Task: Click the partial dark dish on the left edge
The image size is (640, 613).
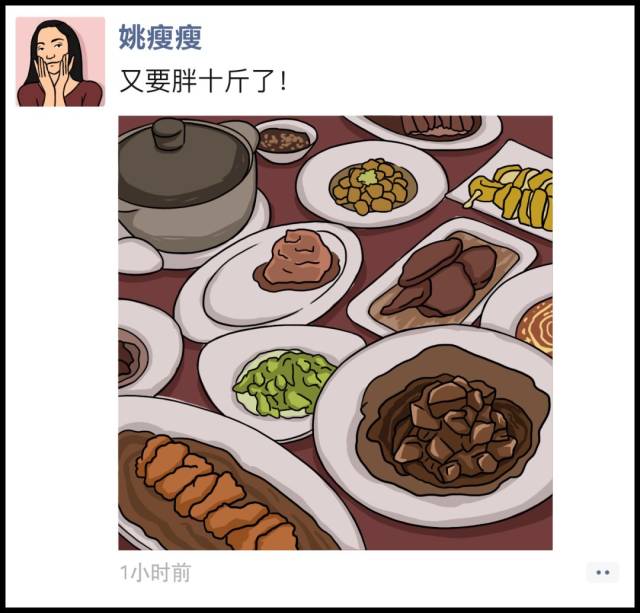Action: pyautogui.click(x=131, y=357)
